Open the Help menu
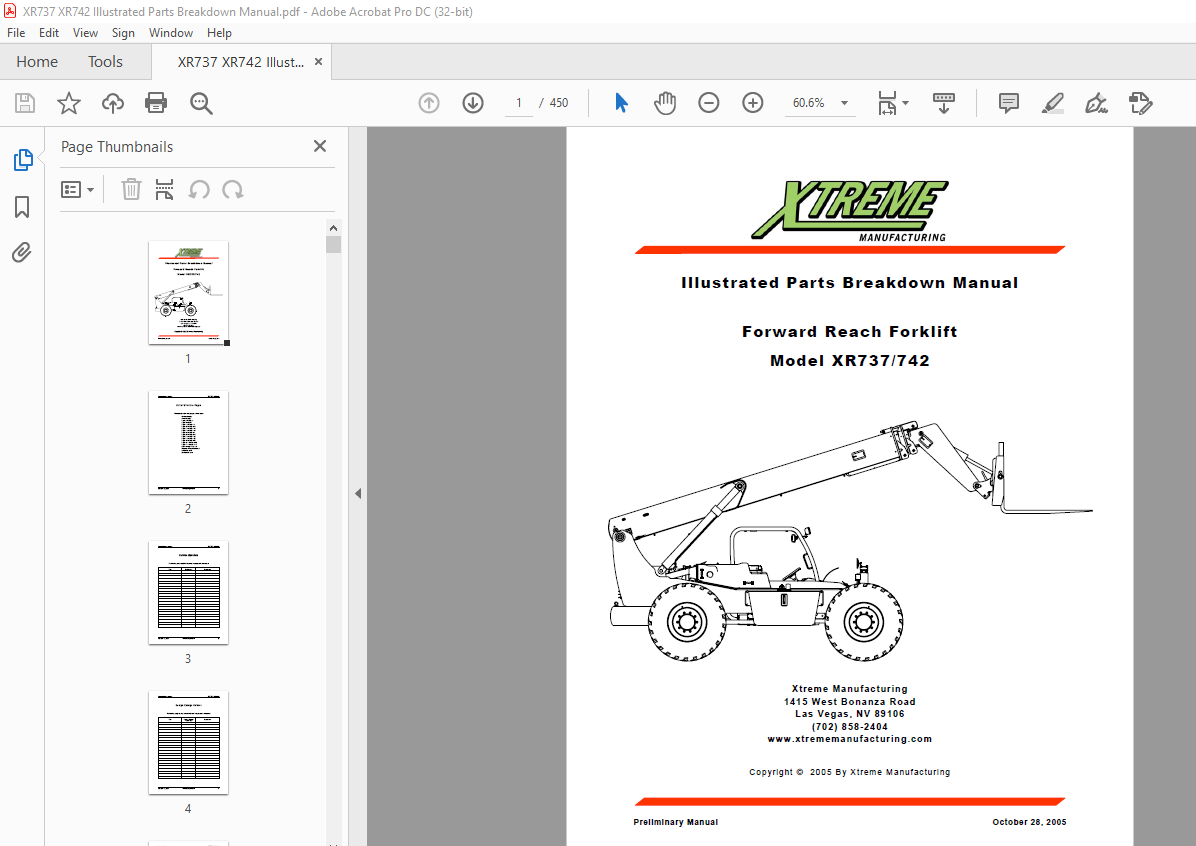1196x846 pixels. pyautogui.click(x=219, y=33)
